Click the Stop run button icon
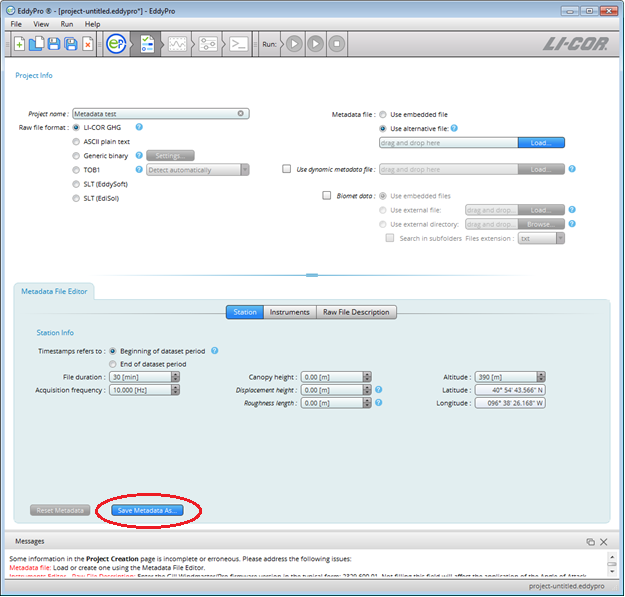This screenshot has width=625, height=597. coord(337,44)
